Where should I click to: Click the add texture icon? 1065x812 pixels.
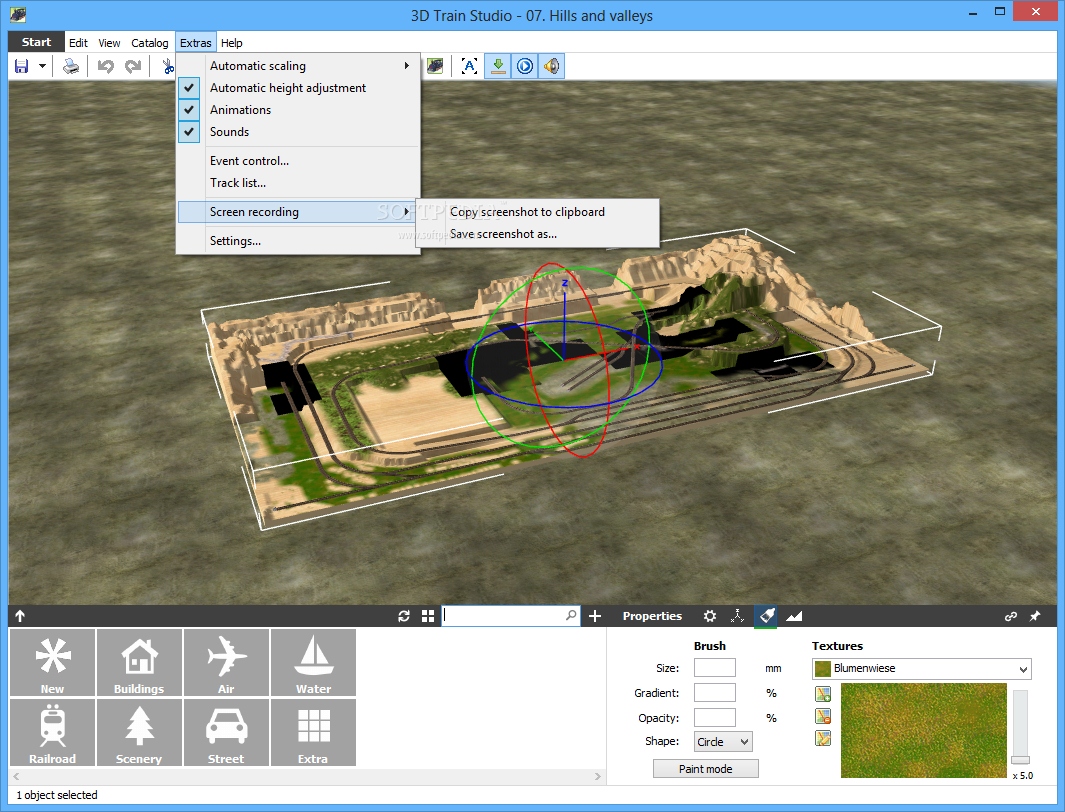[x=823, y=694]
